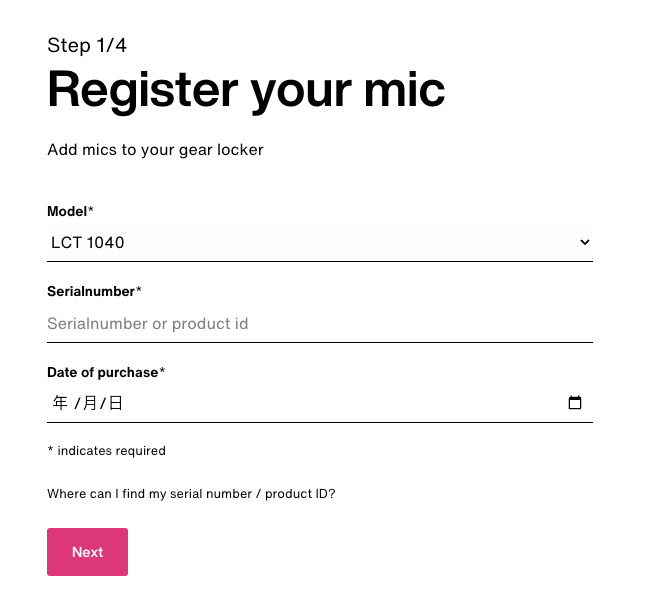Click the 'Step 1/4' progress text

click(x=87, y=45)
